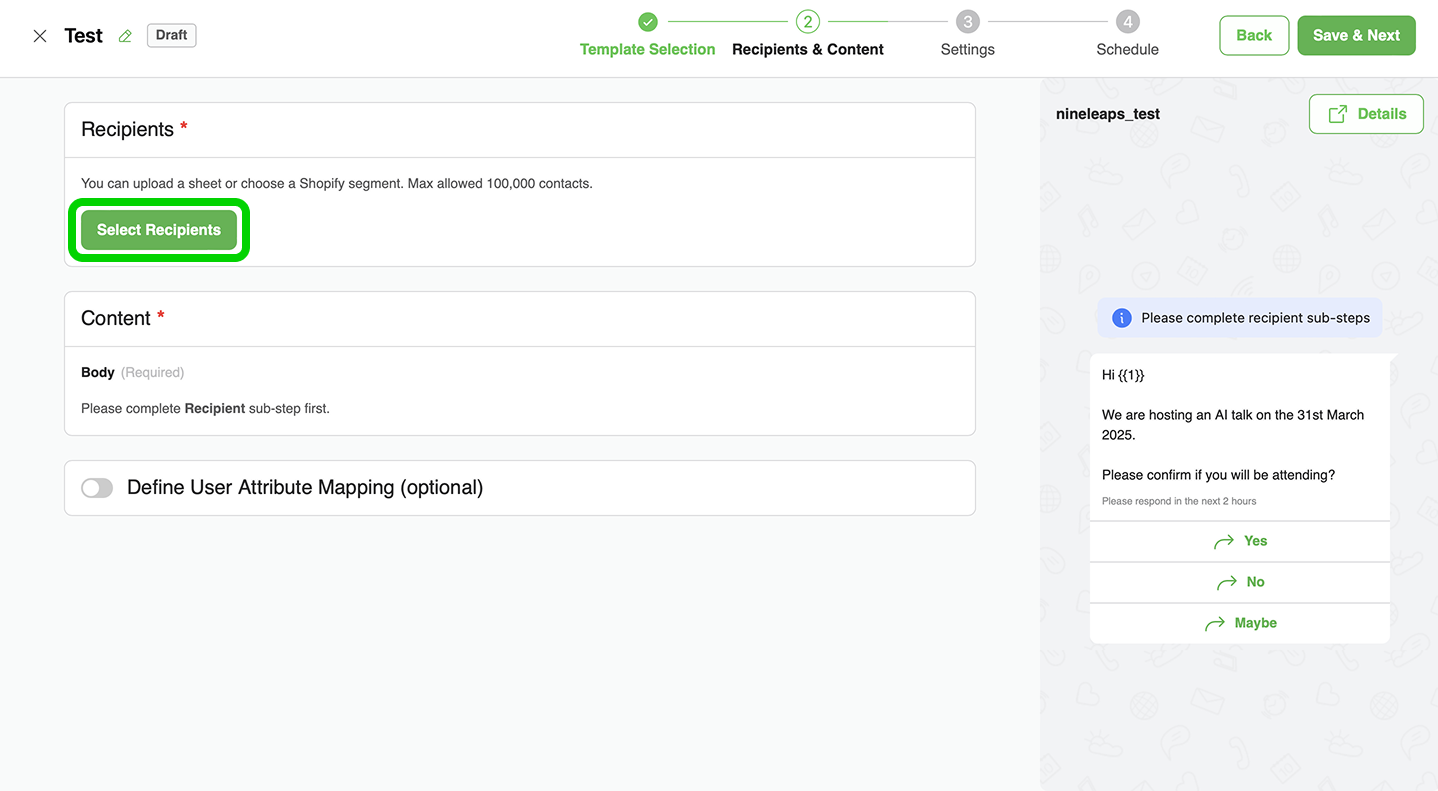Viewport: 1438px width, 791px height.
Task: Click the blue info icon in preview
Action: 1121,318
